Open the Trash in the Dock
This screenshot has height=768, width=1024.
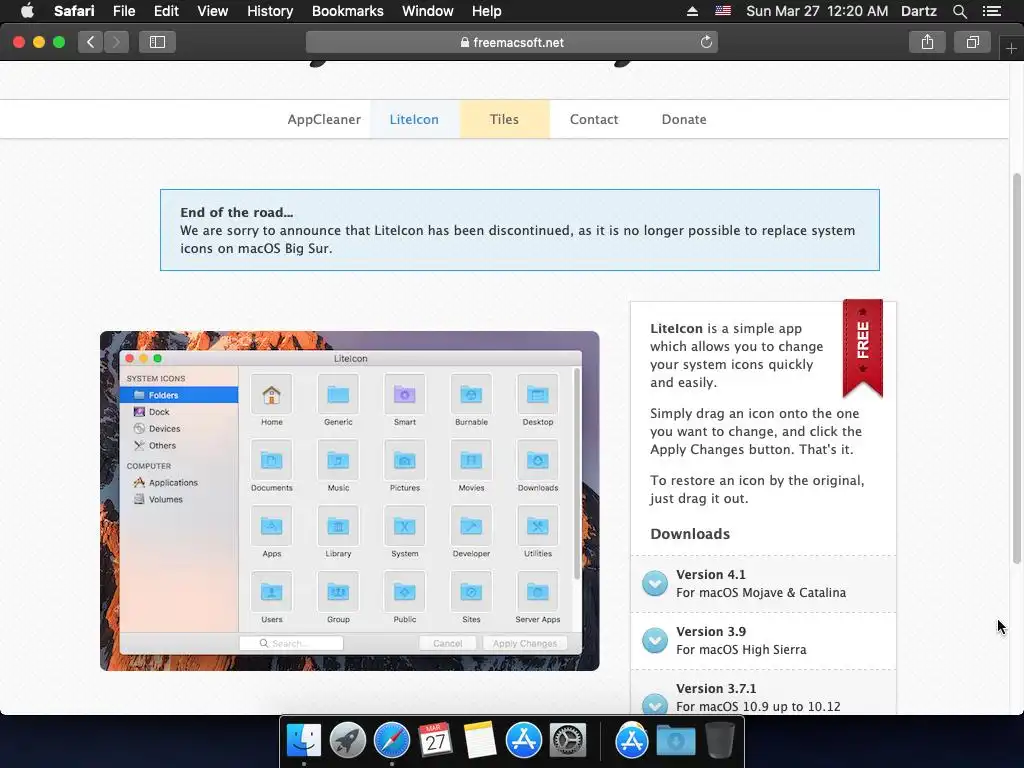[720, 741]
